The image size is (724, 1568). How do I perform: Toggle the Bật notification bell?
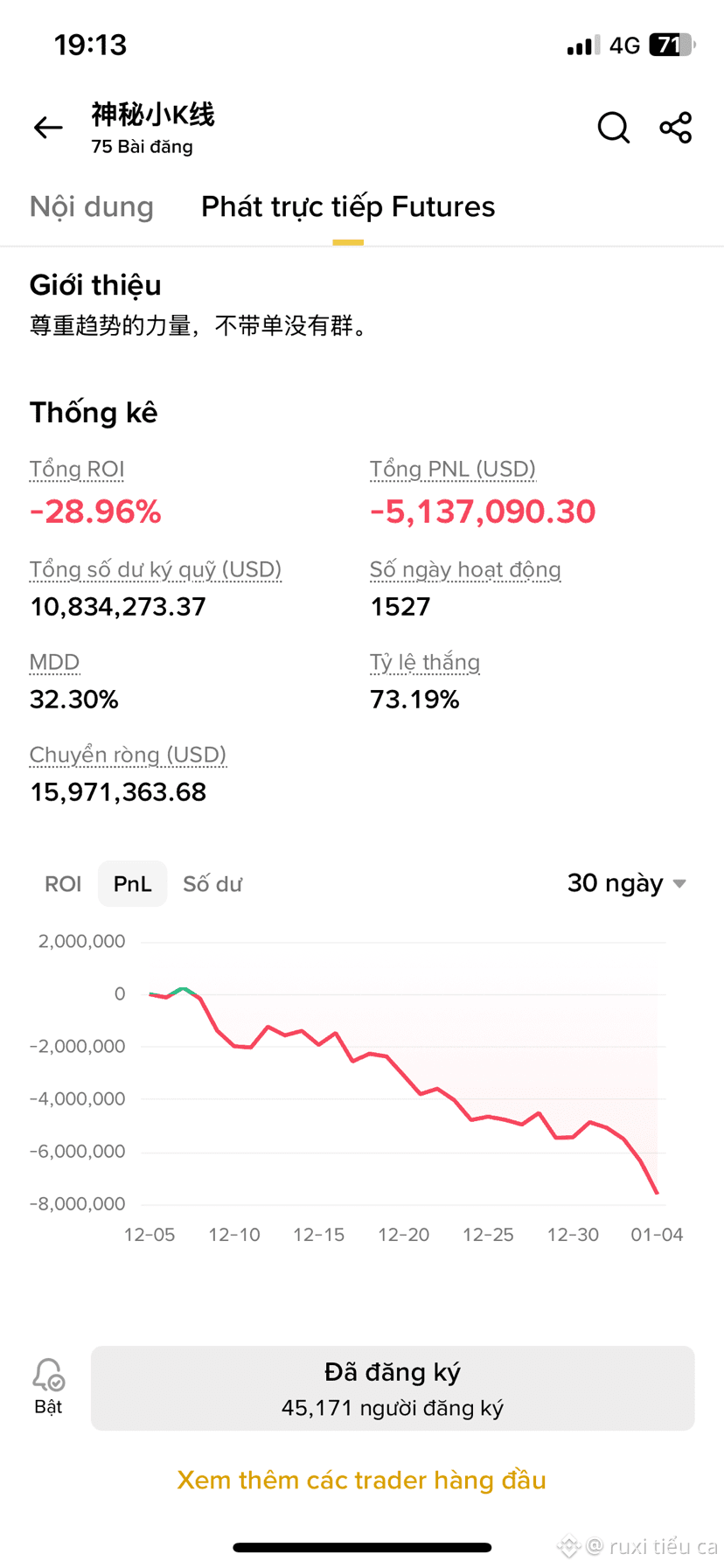point(48,1386)
